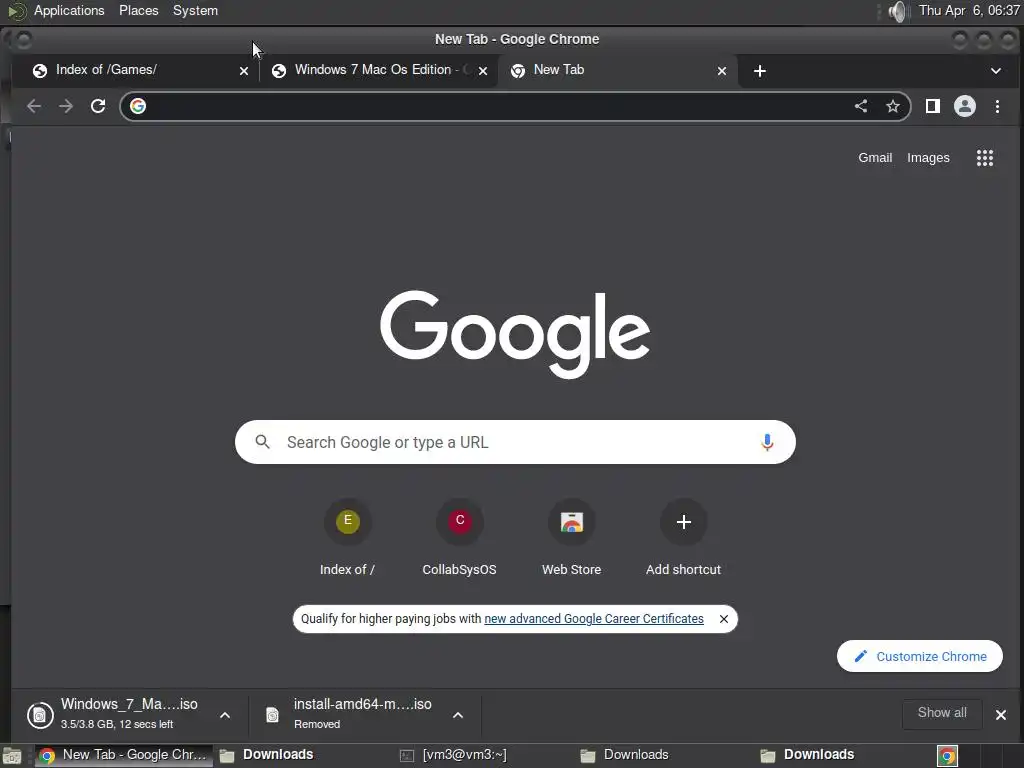
Task: Click the magnifier icon in the search box
Action: pos(263,442)
